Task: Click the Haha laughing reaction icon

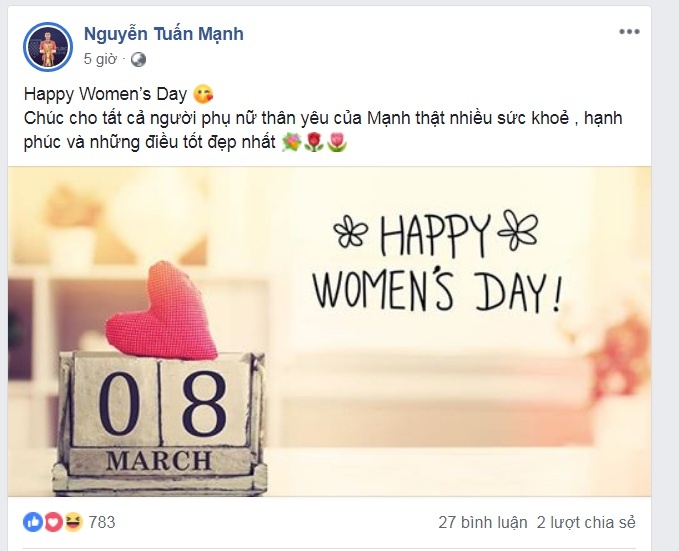Action: (x=73, y=521)
